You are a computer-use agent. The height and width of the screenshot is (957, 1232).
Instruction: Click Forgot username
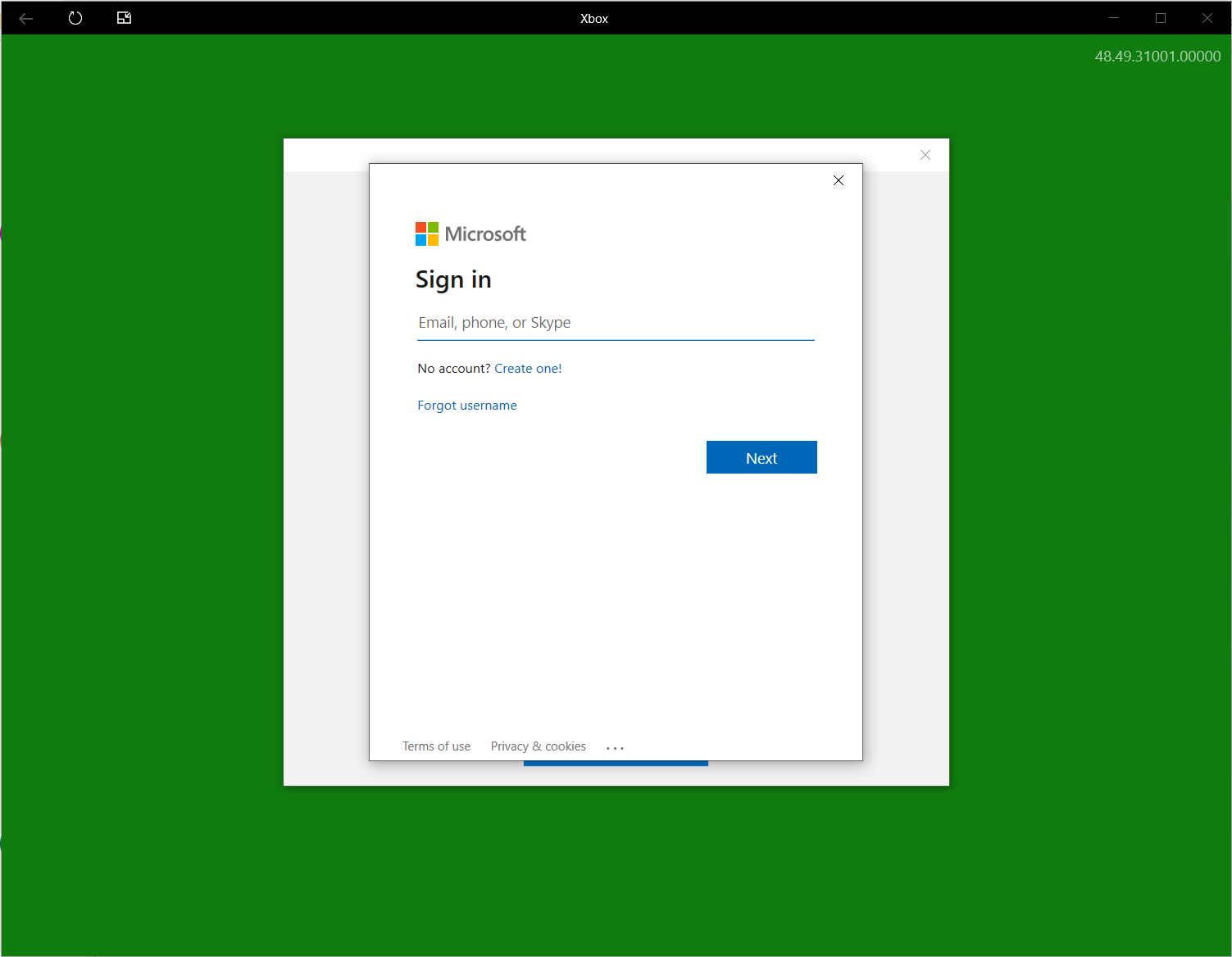(x=466, y=405)
